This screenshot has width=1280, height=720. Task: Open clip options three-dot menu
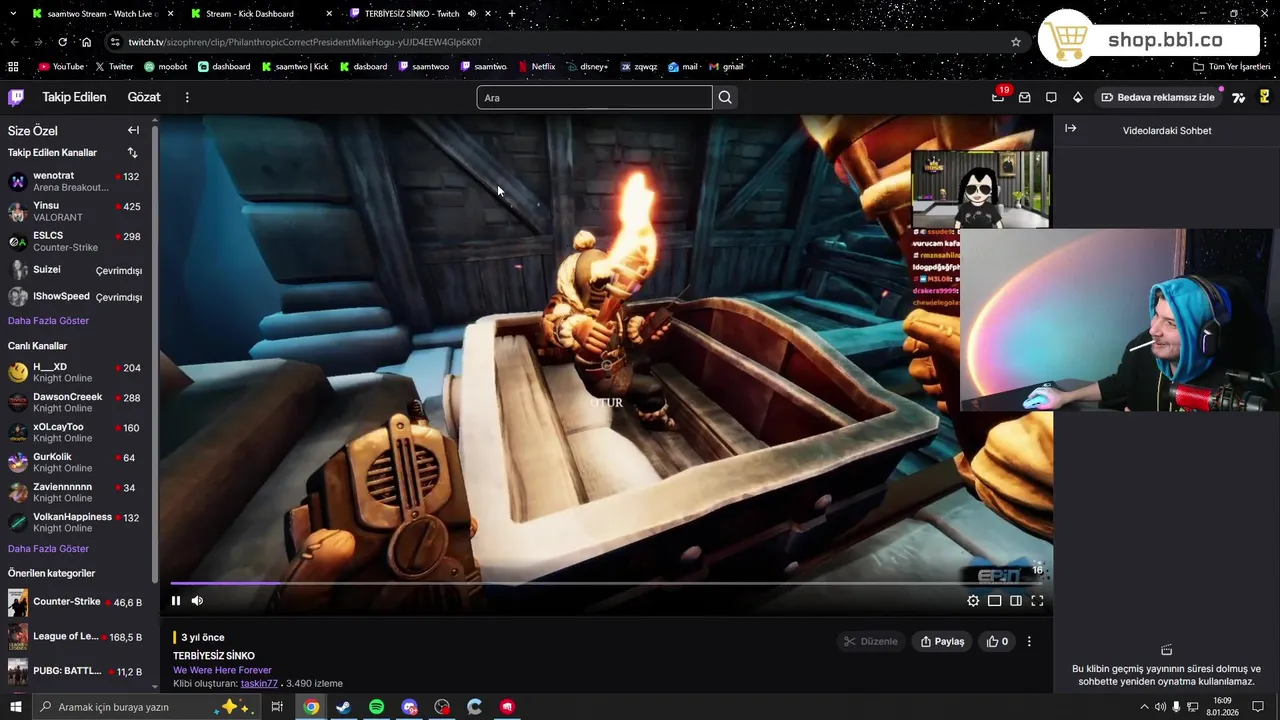(x=1029, y=641)
